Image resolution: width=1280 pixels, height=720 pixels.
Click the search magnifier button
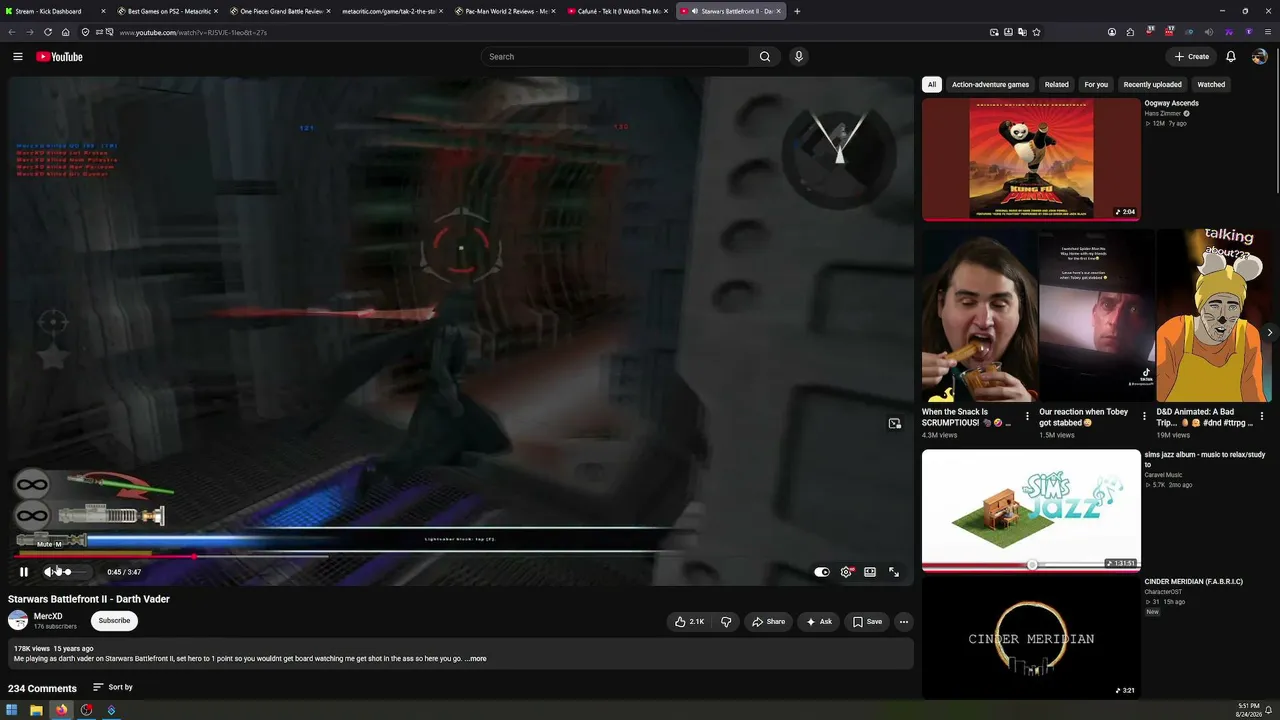(x=765, y=57)
